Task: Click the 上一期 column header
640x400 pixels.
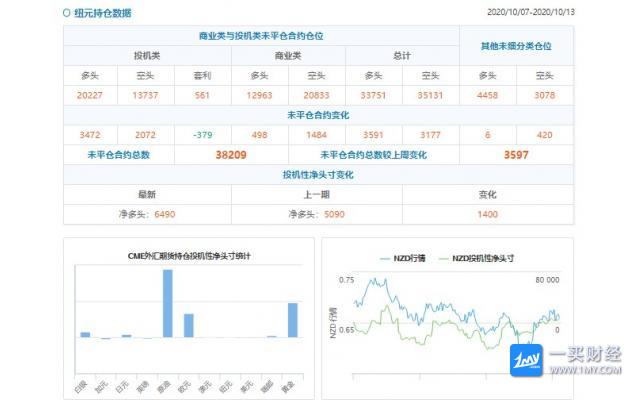Action: pyautogui.click(x=316, y=194)
